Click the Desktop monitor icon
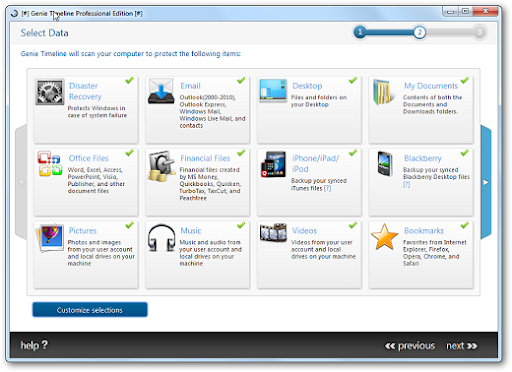This screenshot has height=372, width=512. click(x=273, y=90)
